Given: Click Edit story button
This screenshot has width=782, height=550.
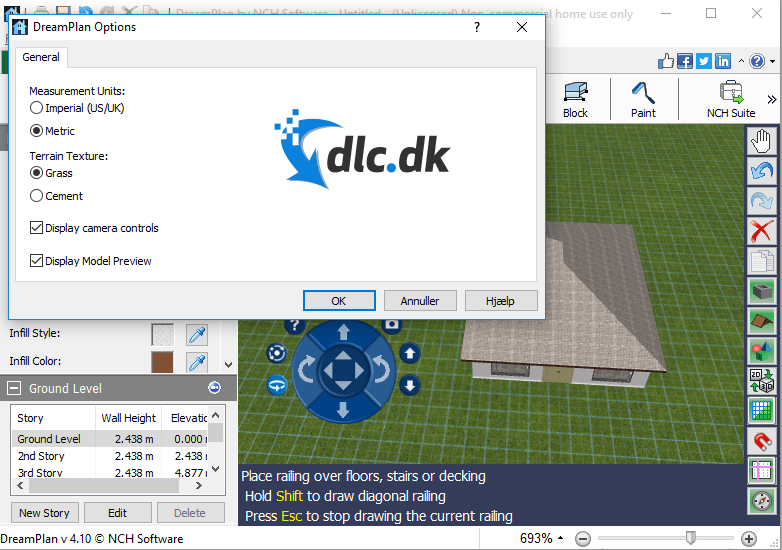Looking at the screenshot, I should coord(118,513).
